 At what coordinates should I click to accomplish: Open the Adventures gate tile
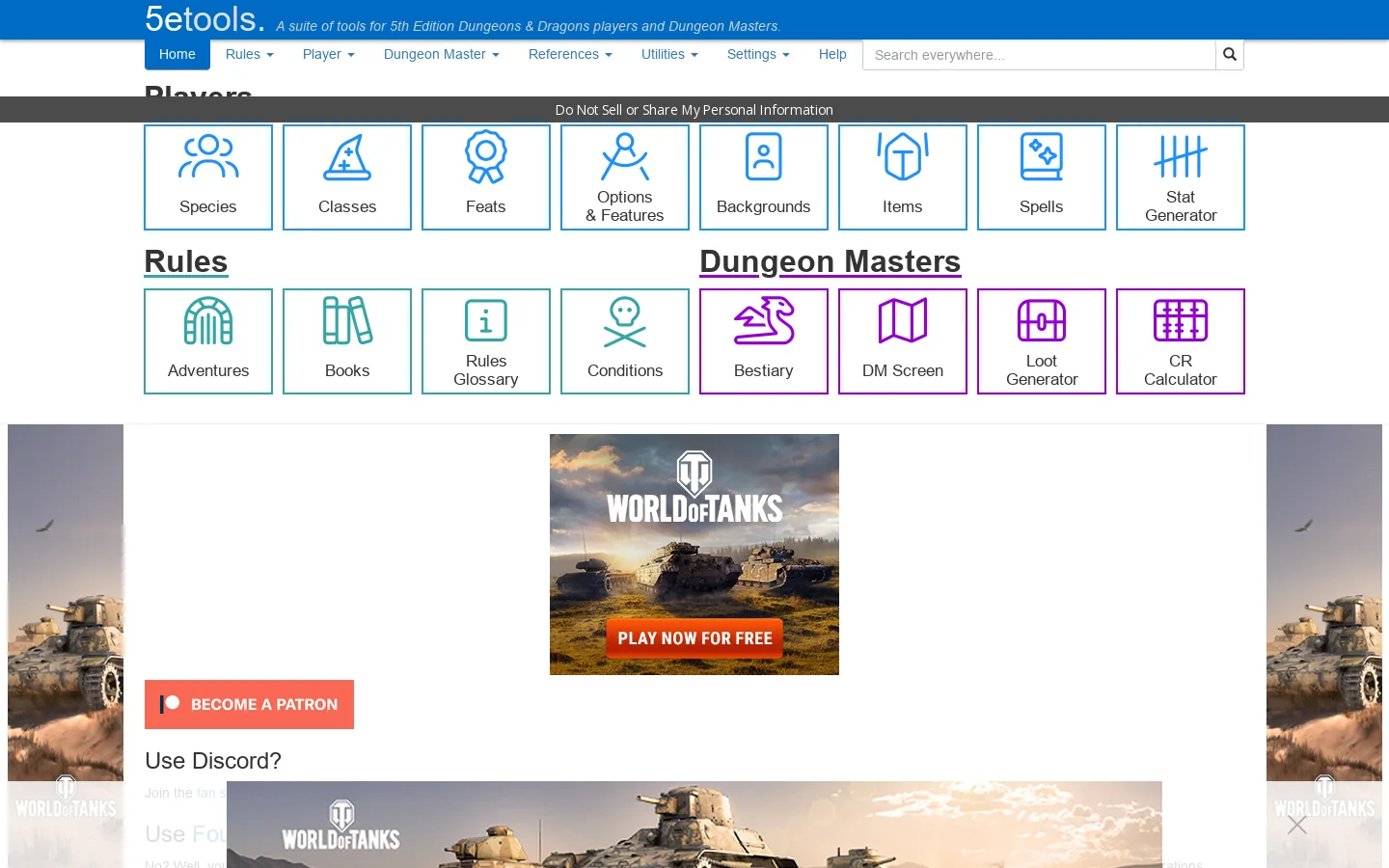tap(208, 341)
